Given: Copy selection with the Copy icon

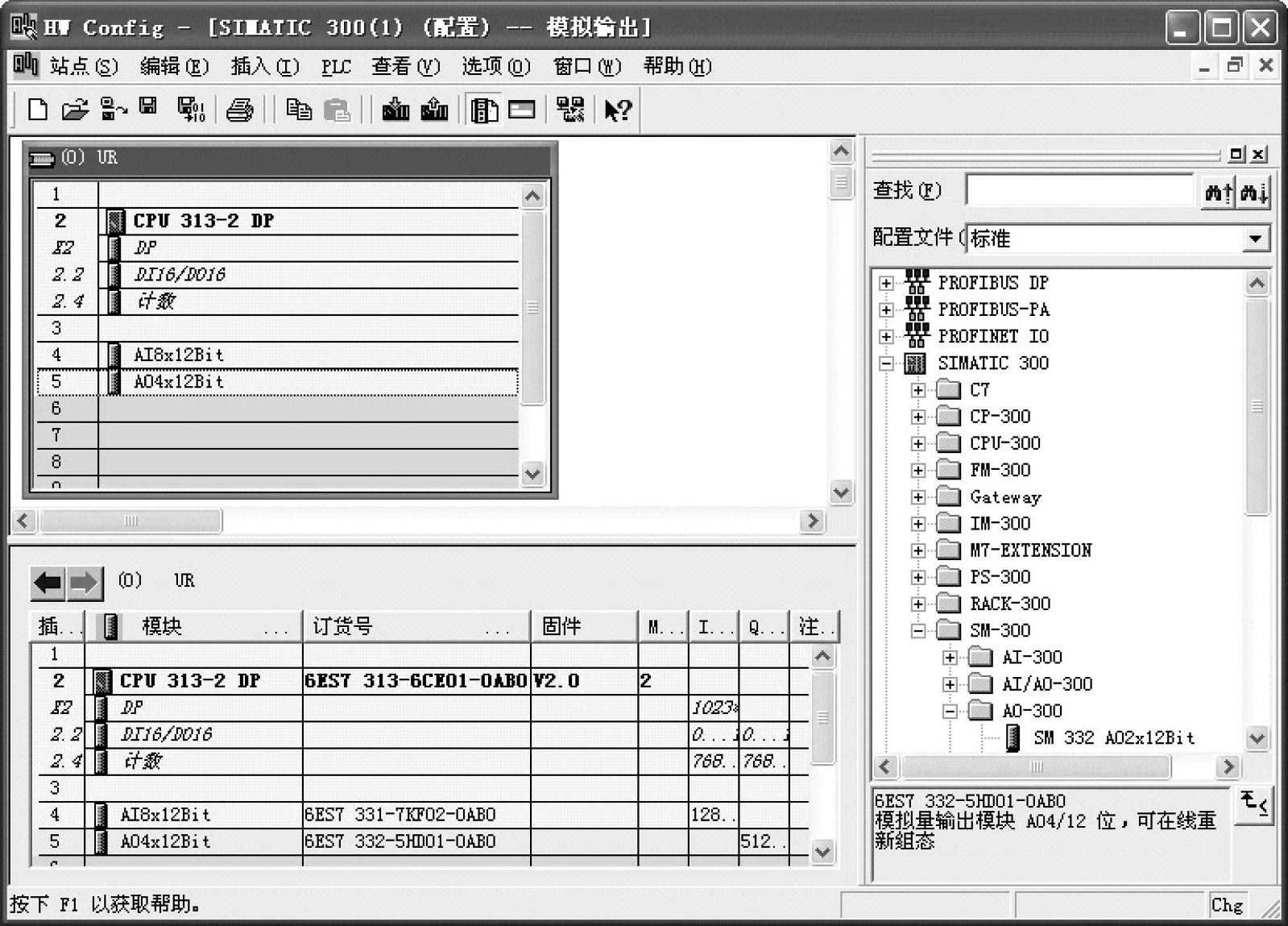Looking at the screenshot, I should click(x=299, y=109).
